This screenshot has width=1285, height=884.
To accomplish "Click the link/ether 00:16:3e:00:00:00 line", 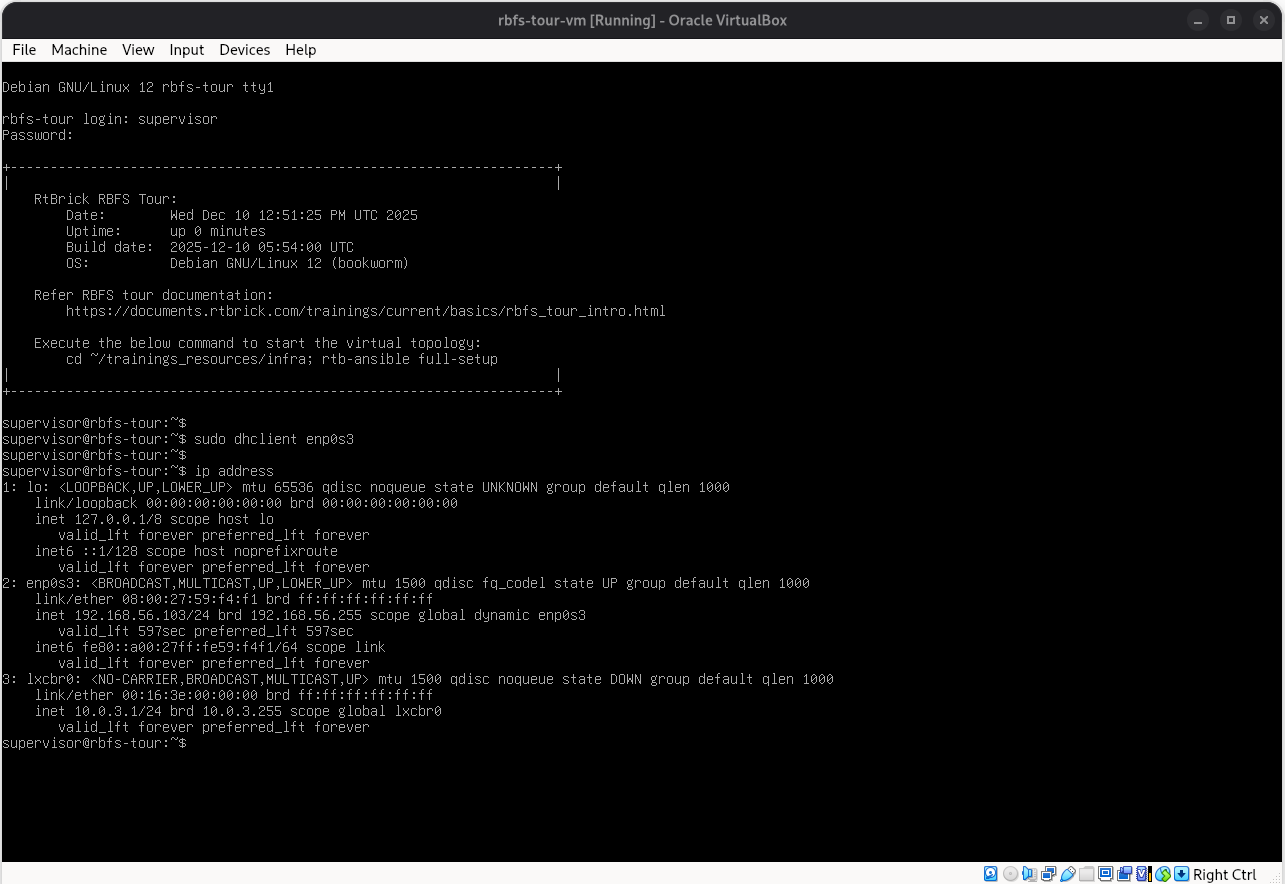I will click(x=234, y=695).
